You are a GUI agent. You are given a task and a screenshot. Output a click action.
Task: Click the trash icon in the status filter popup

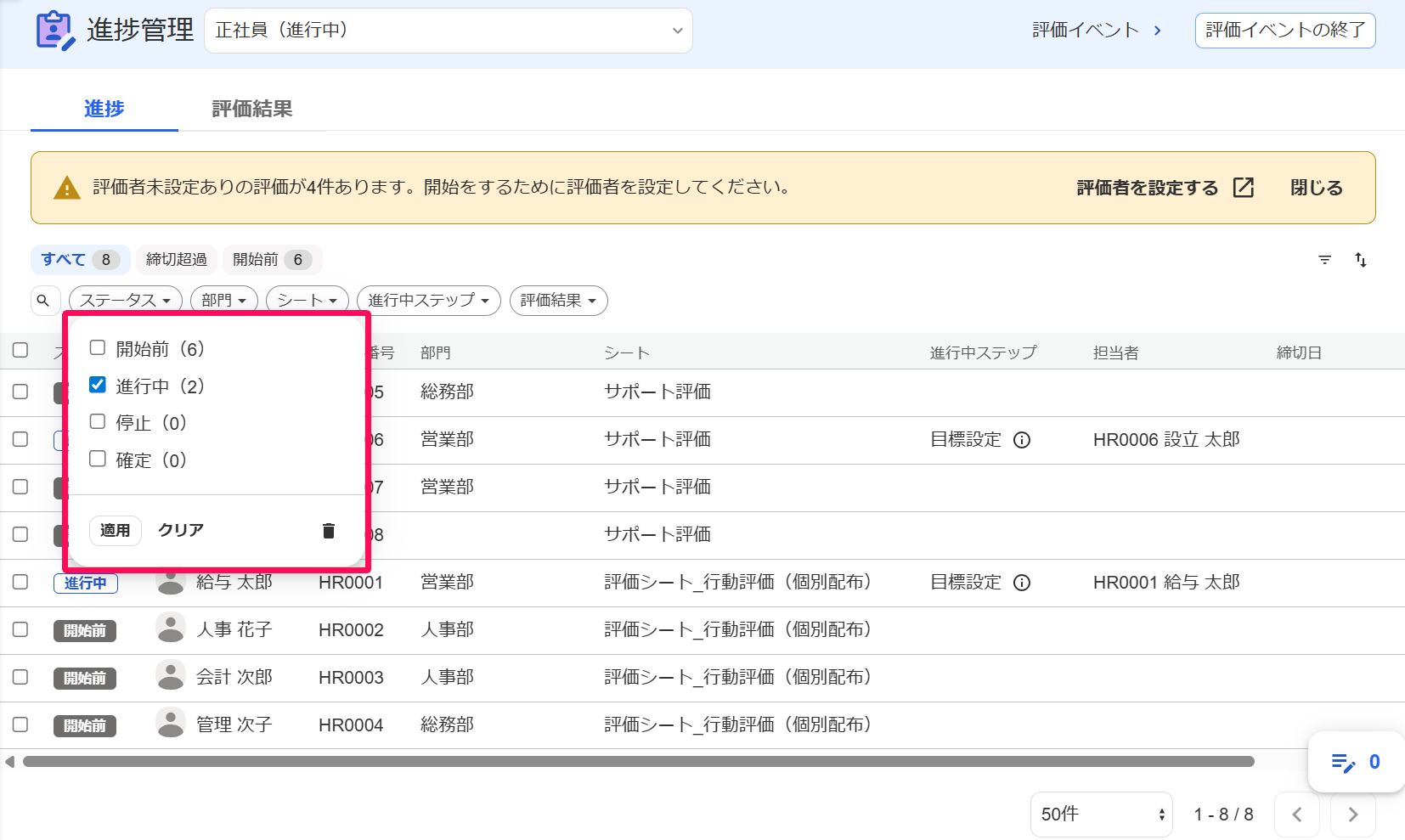pyautogui.click(x=329, y=531)
